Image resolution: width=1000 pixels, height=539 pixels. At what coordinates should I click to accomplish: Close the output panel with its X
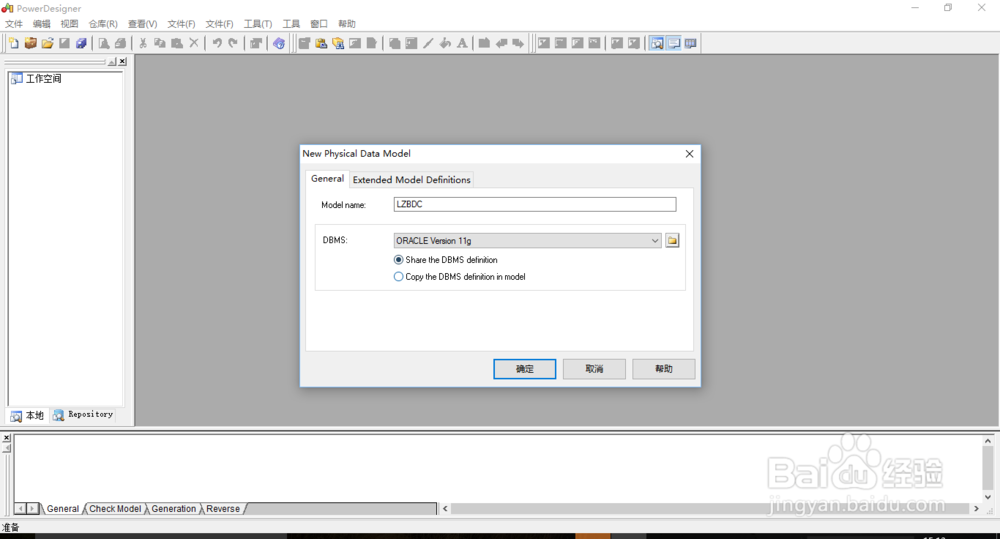[x=6, y=438]
